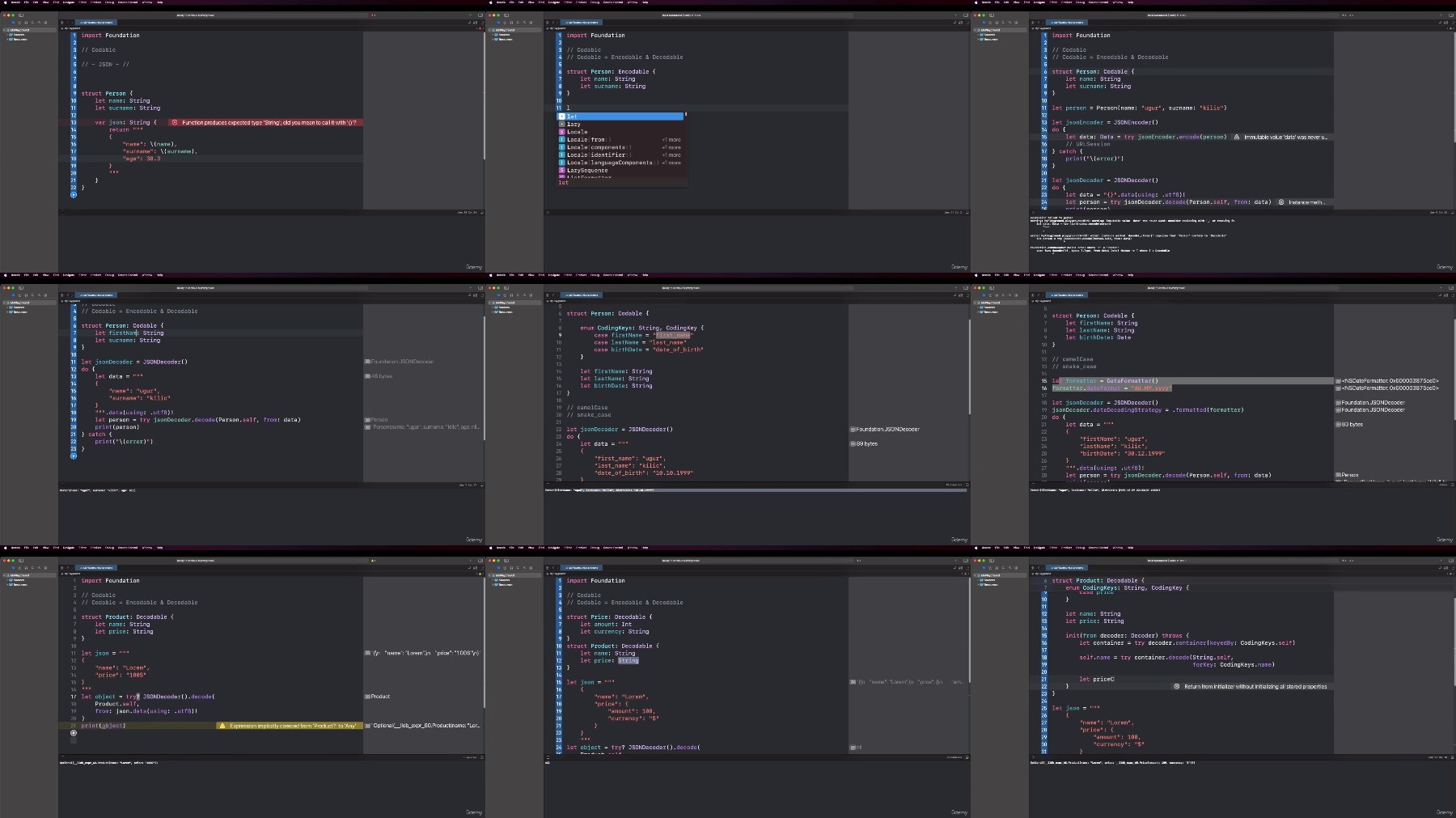Click inspector panel icon in DateFormatter screenshot toolbar

click(x=1450, y=287)
